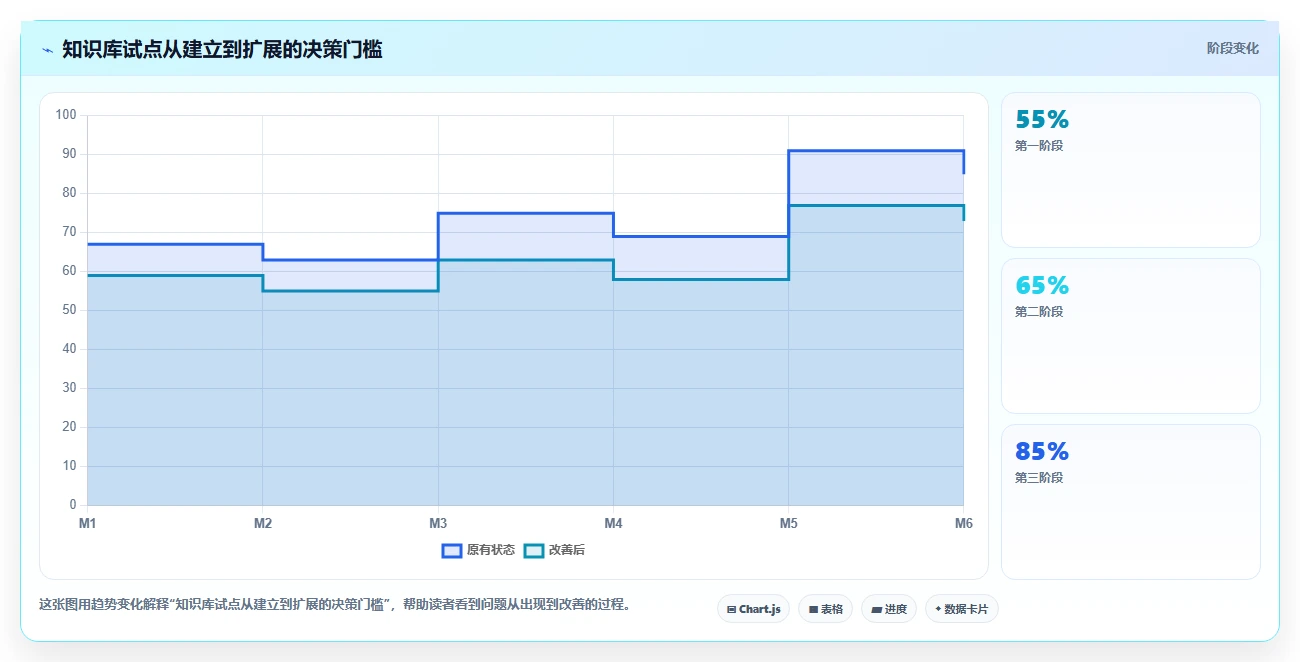The height and width of the screenshot is (662, 1300).
Task: Click the icon inside the Chart.js tag
Action: click(732, 609)
